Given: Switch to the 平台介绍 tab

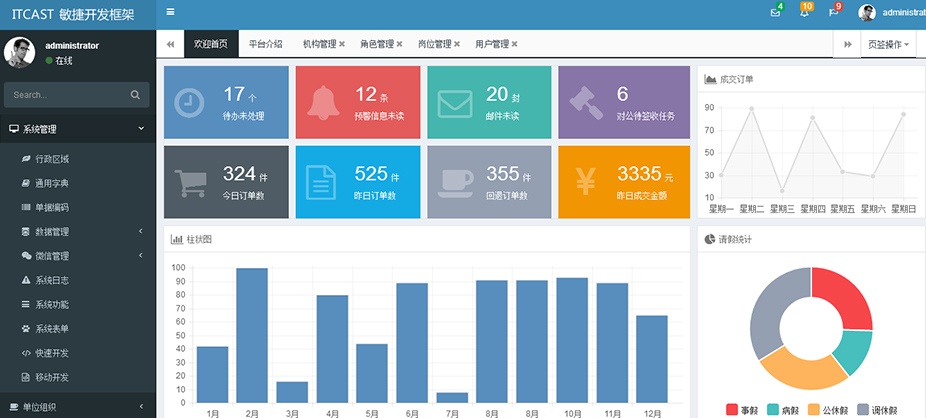Looking at the screenshot, I should [265, 44].
